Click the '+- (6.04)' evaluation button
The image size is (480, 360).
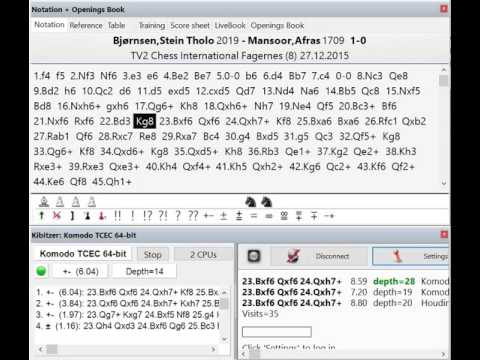[x=81, y=272]
